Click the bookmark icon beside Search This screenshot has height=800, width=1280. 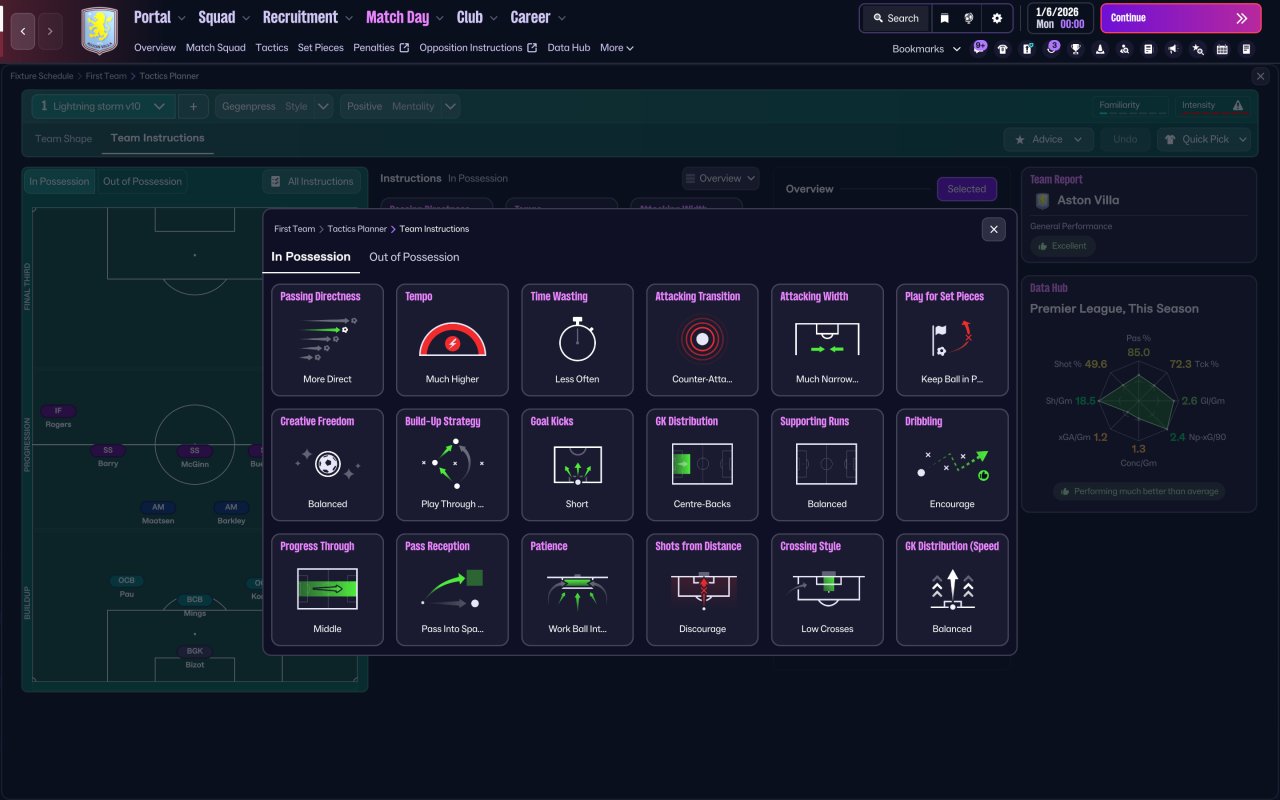pyautogui.click(x=944, y=18)
